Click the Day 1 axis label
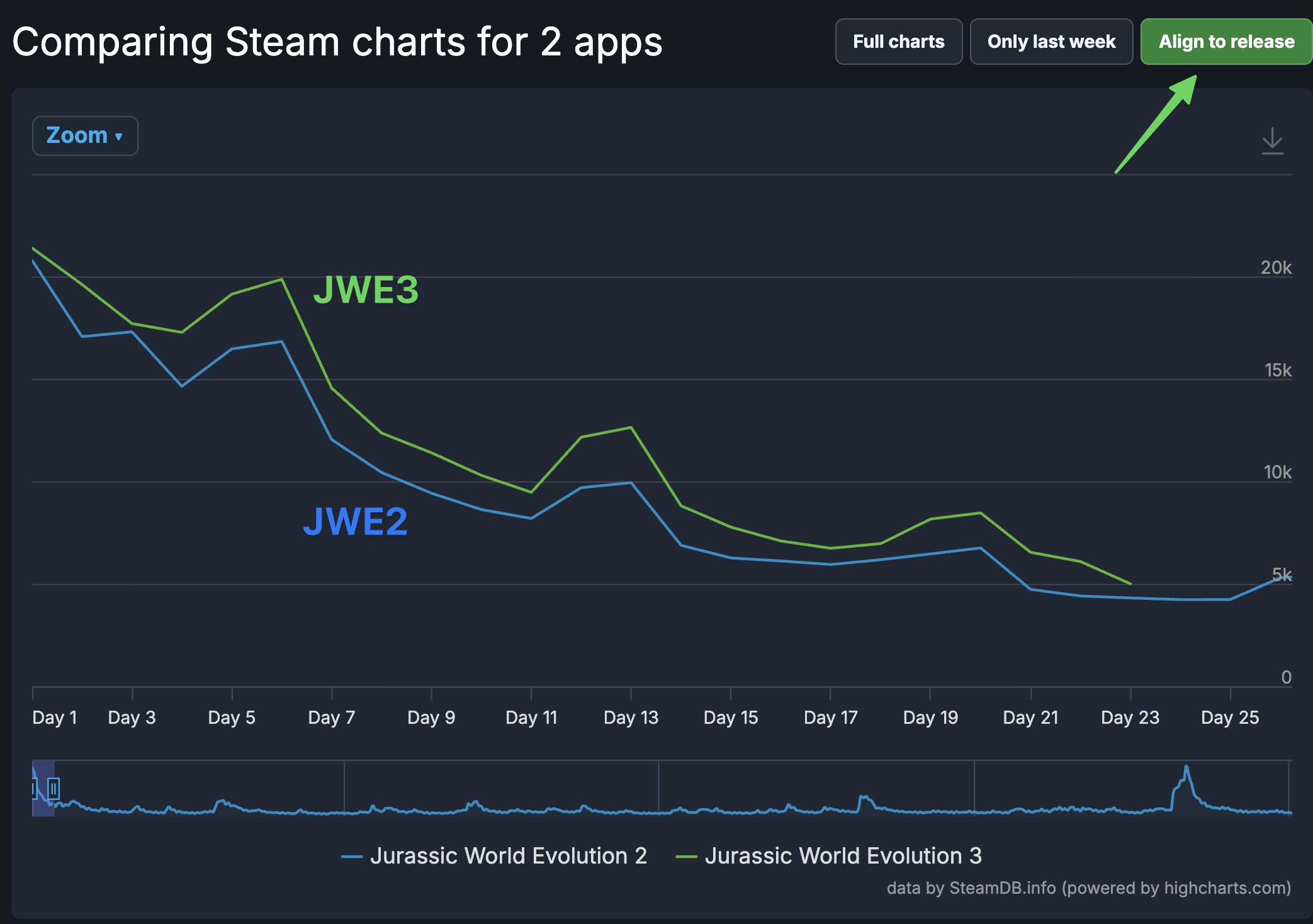 coord(55,718)
